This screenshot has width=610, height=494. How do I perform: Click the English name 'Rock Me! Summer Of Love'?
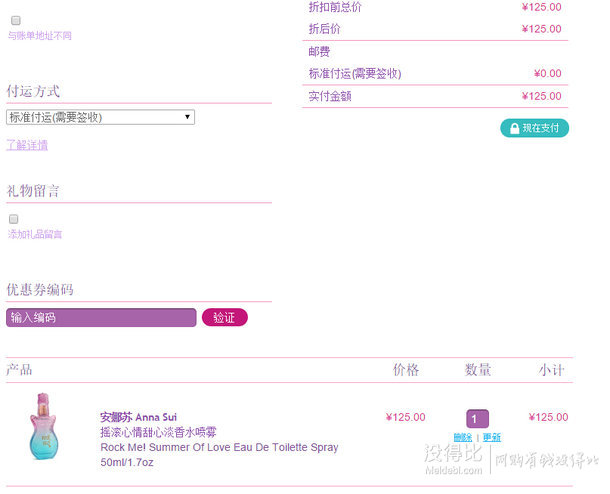pos(166,447)
